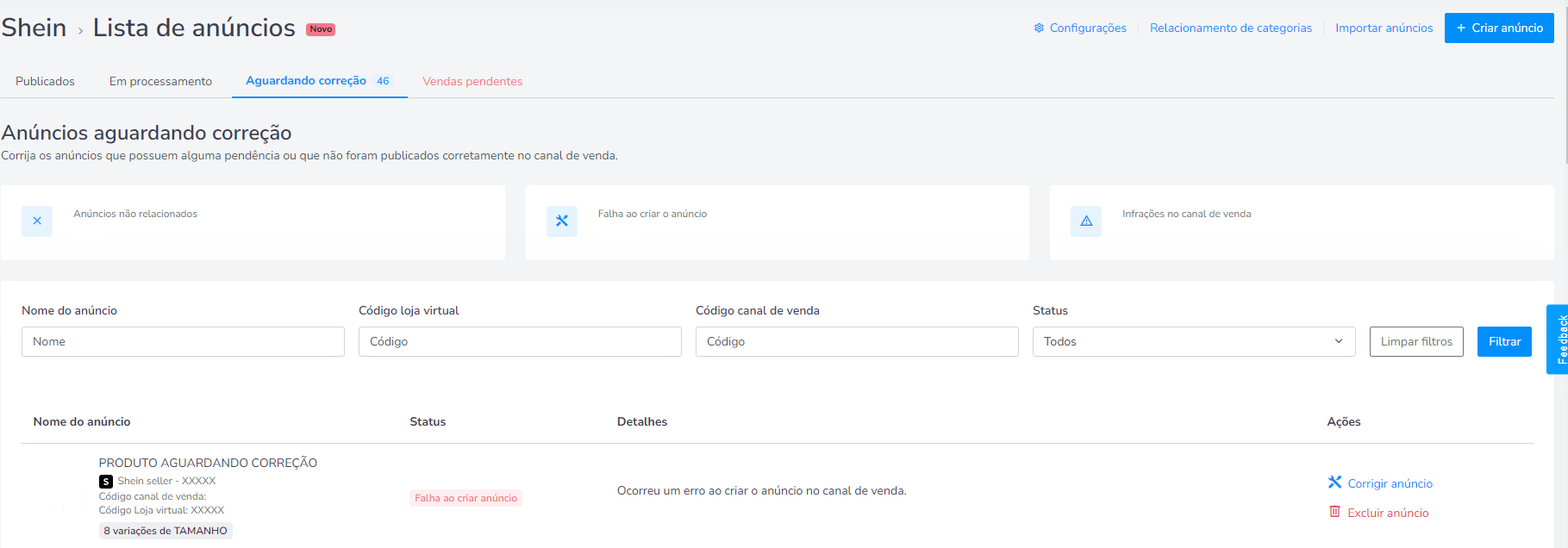Click the Shein breadcrumb link
The image size is (1568, 548).
(x=34, y=28)
